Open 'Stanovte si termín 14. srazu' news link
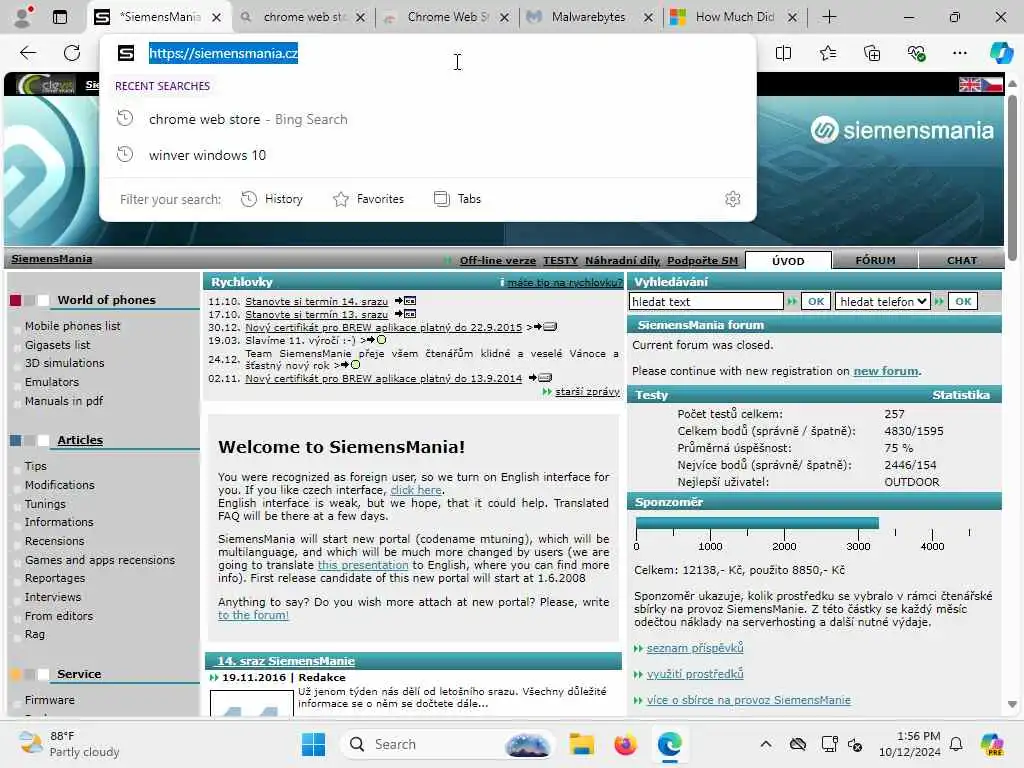This screenshot has height=768, width=1024. 316,302
